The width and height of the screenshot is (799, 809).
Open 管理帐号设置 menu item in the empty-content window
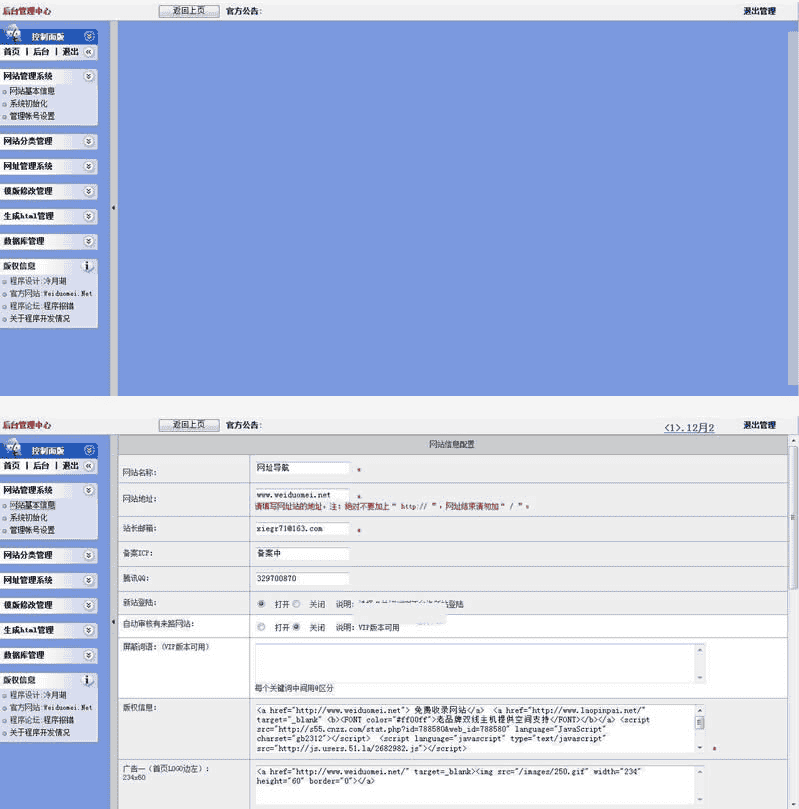click(x=32, y=116)
